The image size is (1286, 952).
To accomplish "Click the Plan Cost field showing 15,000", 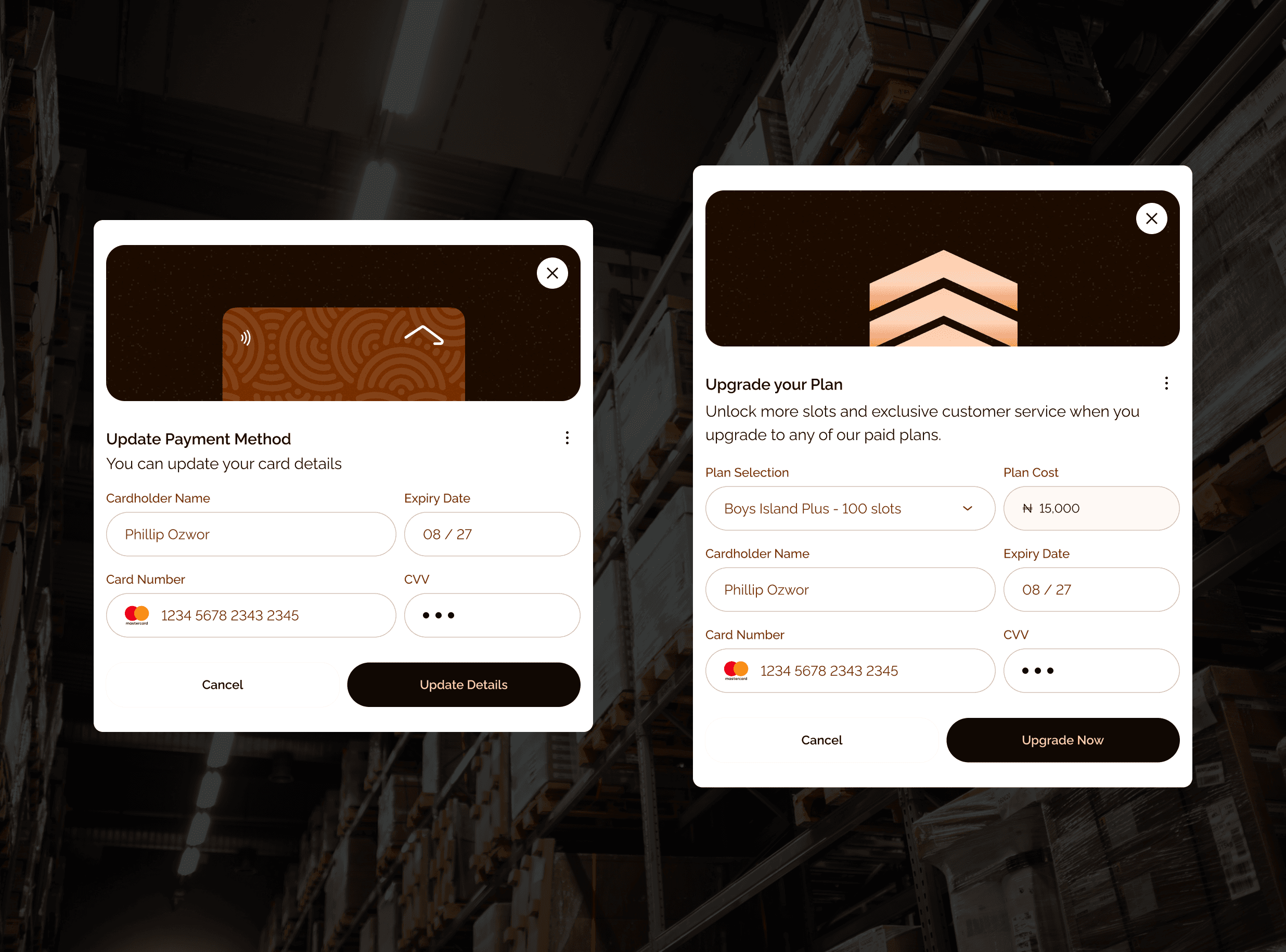I will pos(1091,508).
